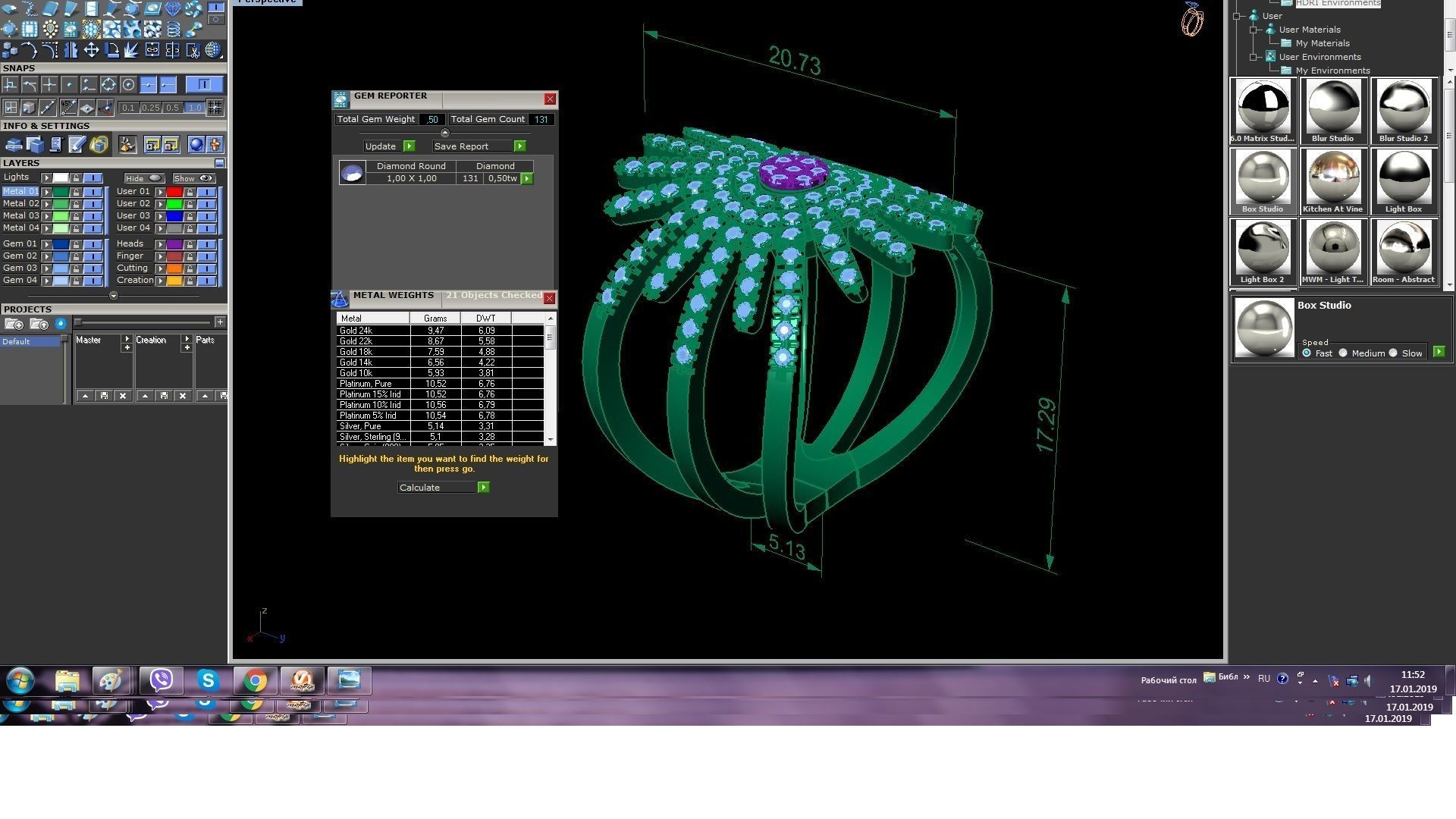
Task: Click the User 01 red color swatch
Action: click(x=174, y=192)
